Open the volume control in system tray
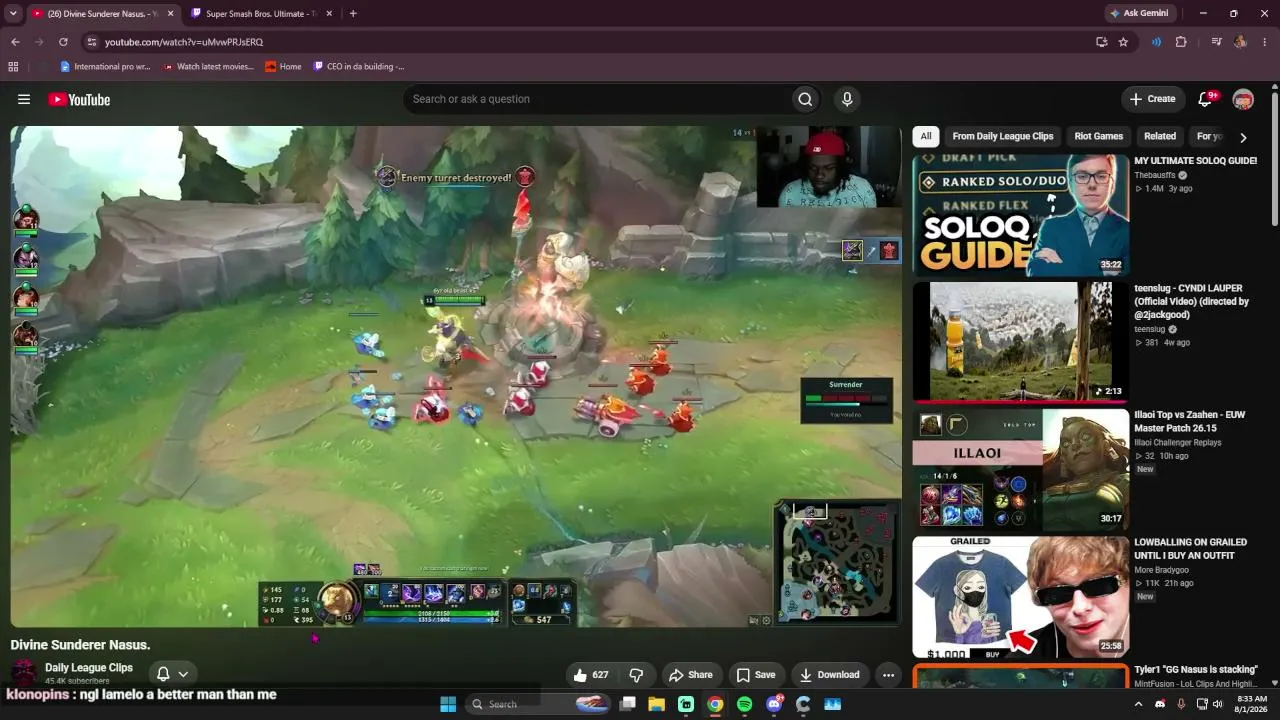The height and width of the screenshot is (720, 1280). 1217,704
